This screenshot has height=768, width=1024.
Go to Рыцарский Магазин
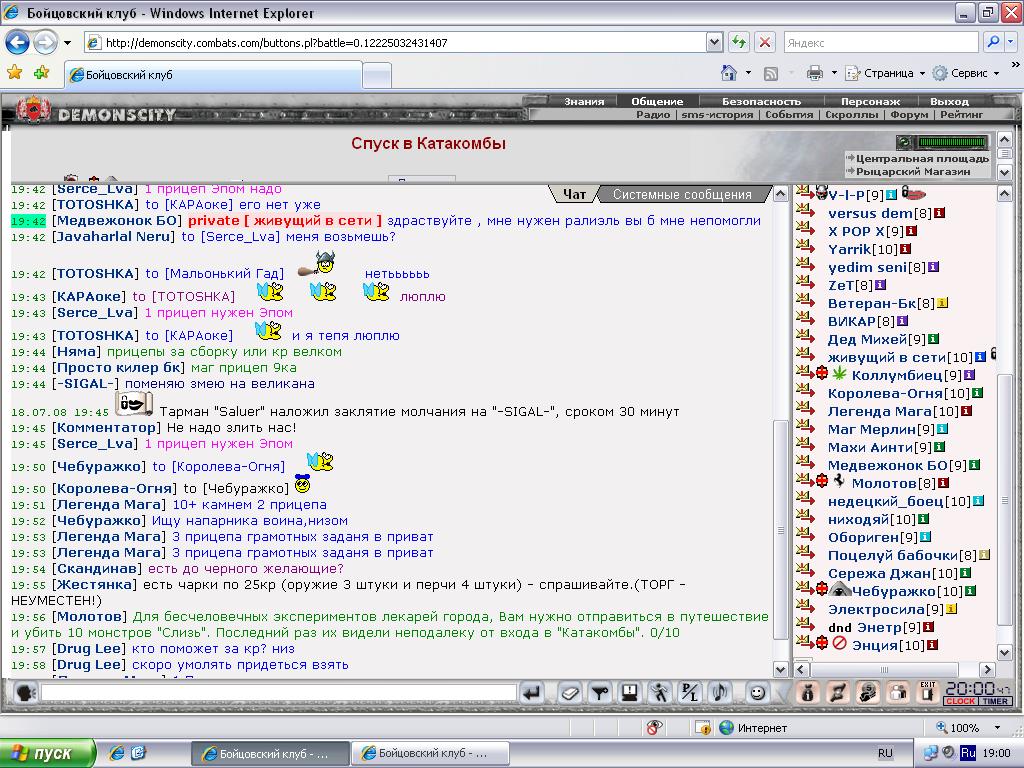[913, 171]
